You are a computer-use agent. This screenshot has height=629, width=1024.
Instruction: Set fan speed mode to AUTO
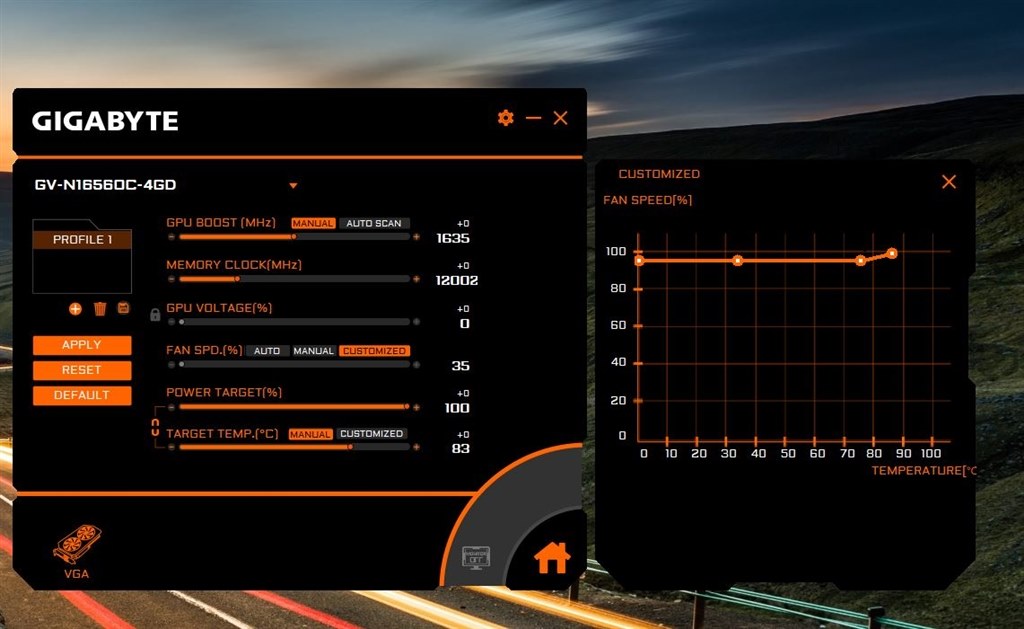(266, 351)
